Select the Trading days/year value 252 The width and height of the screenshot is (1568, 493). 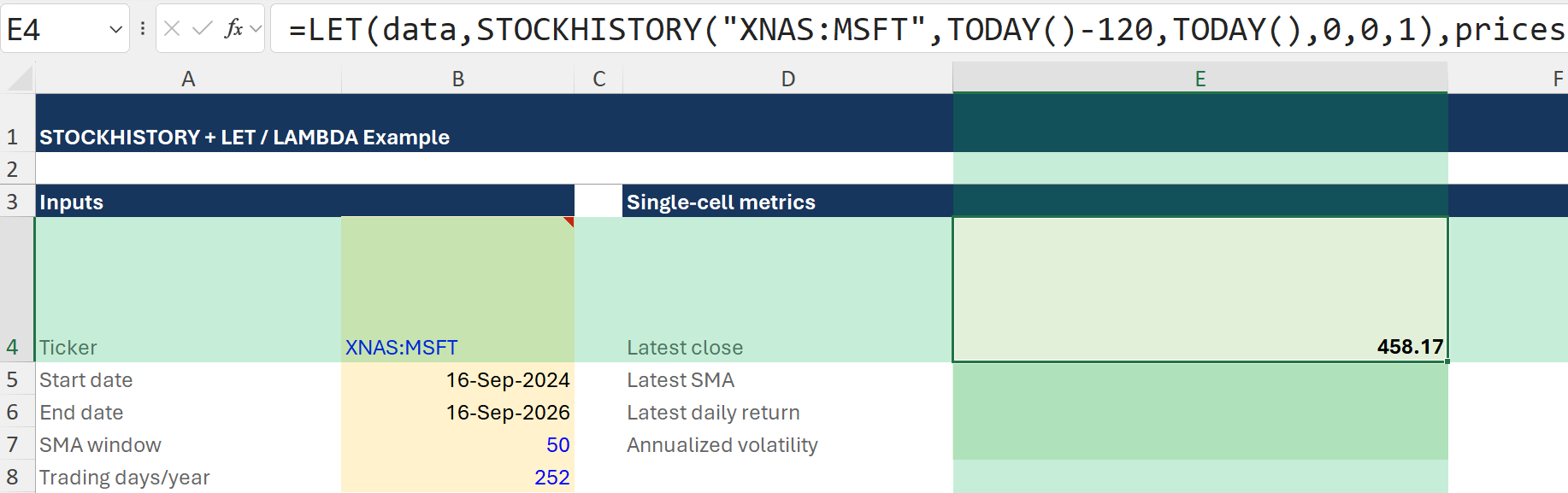coord(457,477)
